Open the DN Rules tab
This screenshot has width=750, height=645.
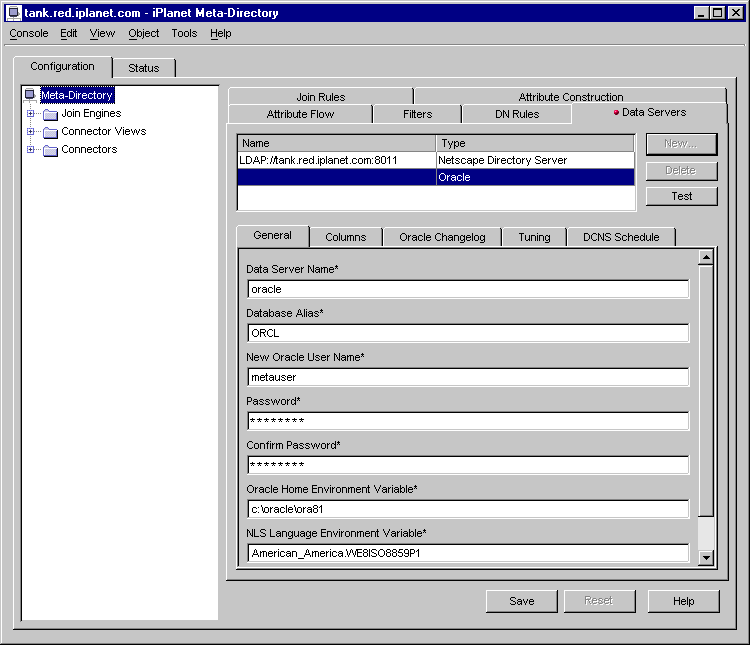tap(517, 114)
